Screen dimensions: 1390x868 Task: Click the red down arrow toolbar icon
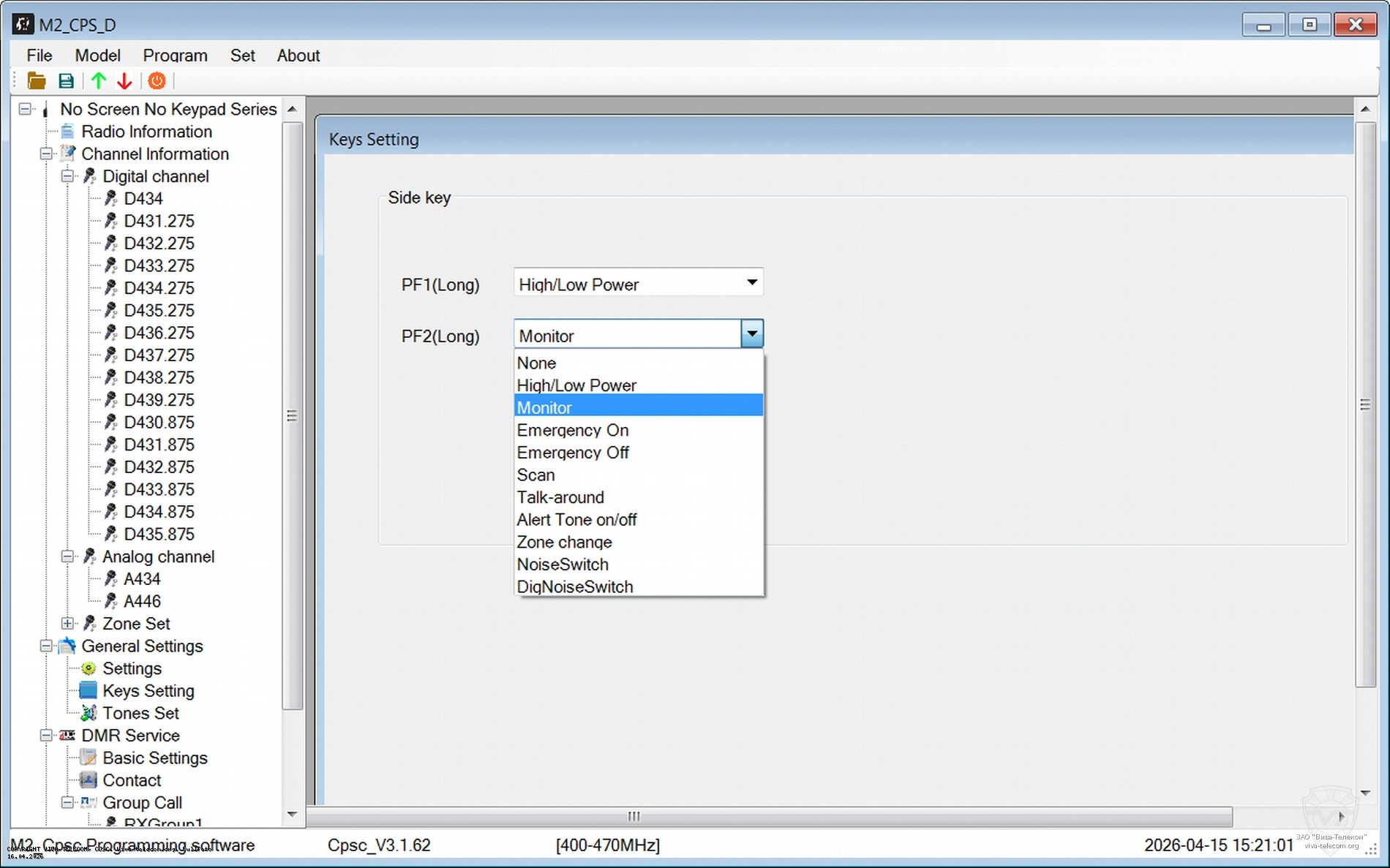[x=124, y=81]
